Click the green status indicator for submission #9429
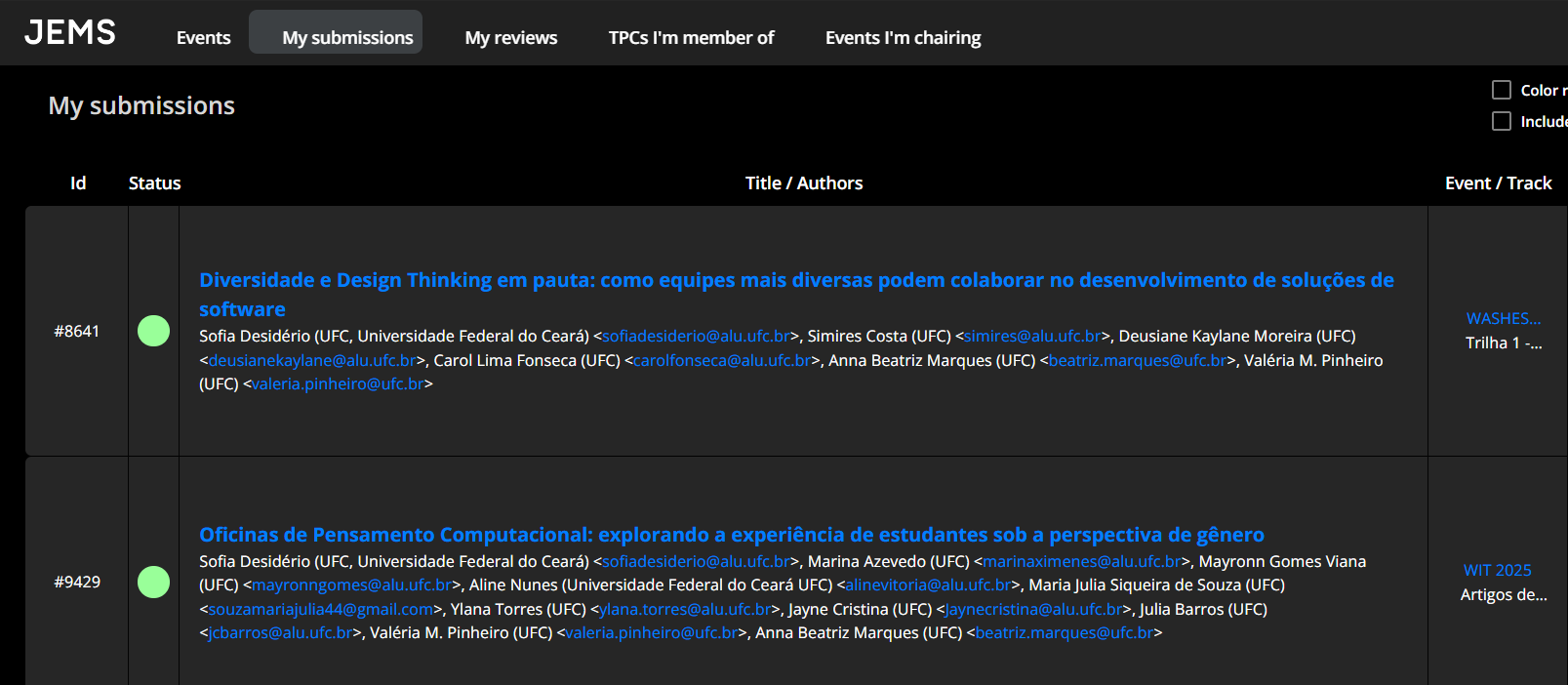The width and height of the screenshot is (1568, 685). click(153, 583)
